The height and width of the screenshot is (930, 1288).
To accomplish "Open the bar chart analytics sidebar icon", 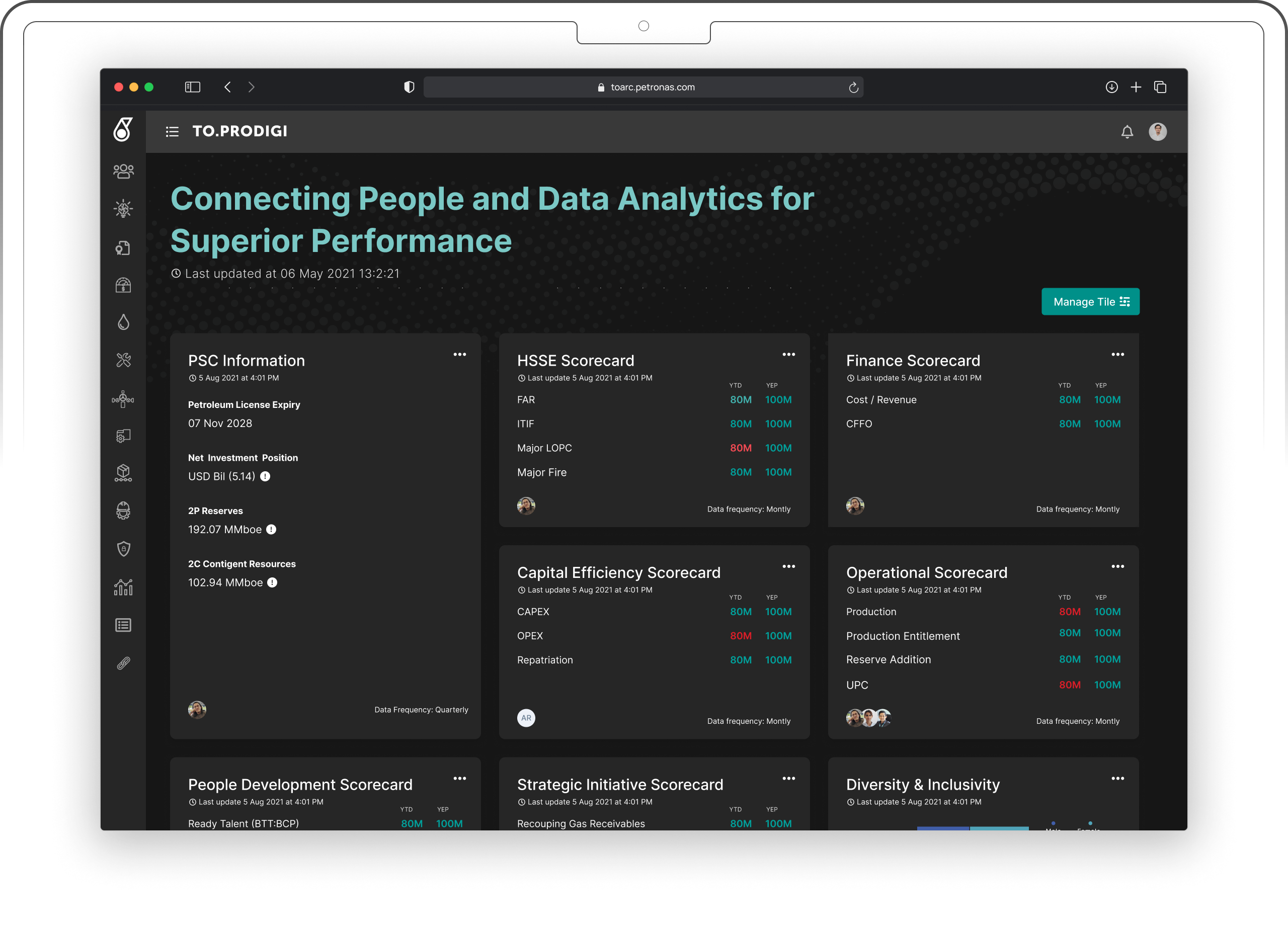I will tap(123, 587).
